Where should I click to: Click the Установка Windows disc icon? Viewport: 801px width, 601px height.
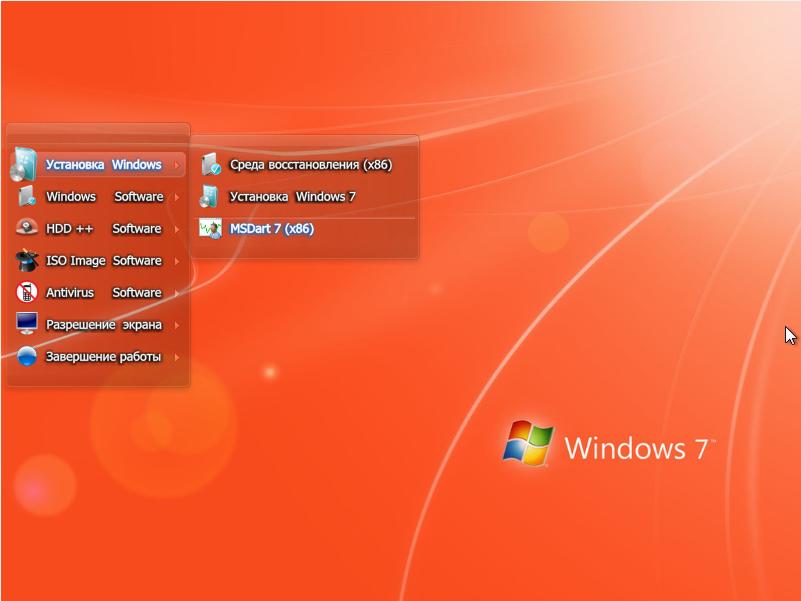click(24, 165)
